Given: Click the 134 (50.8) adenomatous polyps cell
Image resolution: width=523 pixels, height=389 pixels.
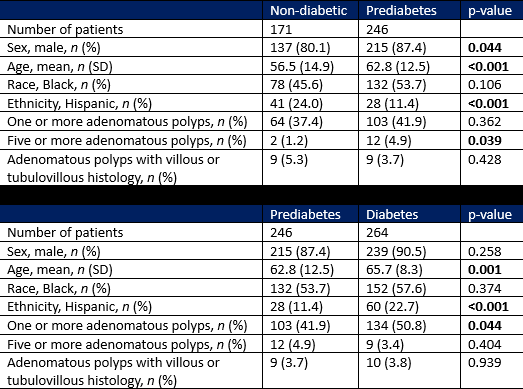Looking at the screenshot, I should coord(396,326).
